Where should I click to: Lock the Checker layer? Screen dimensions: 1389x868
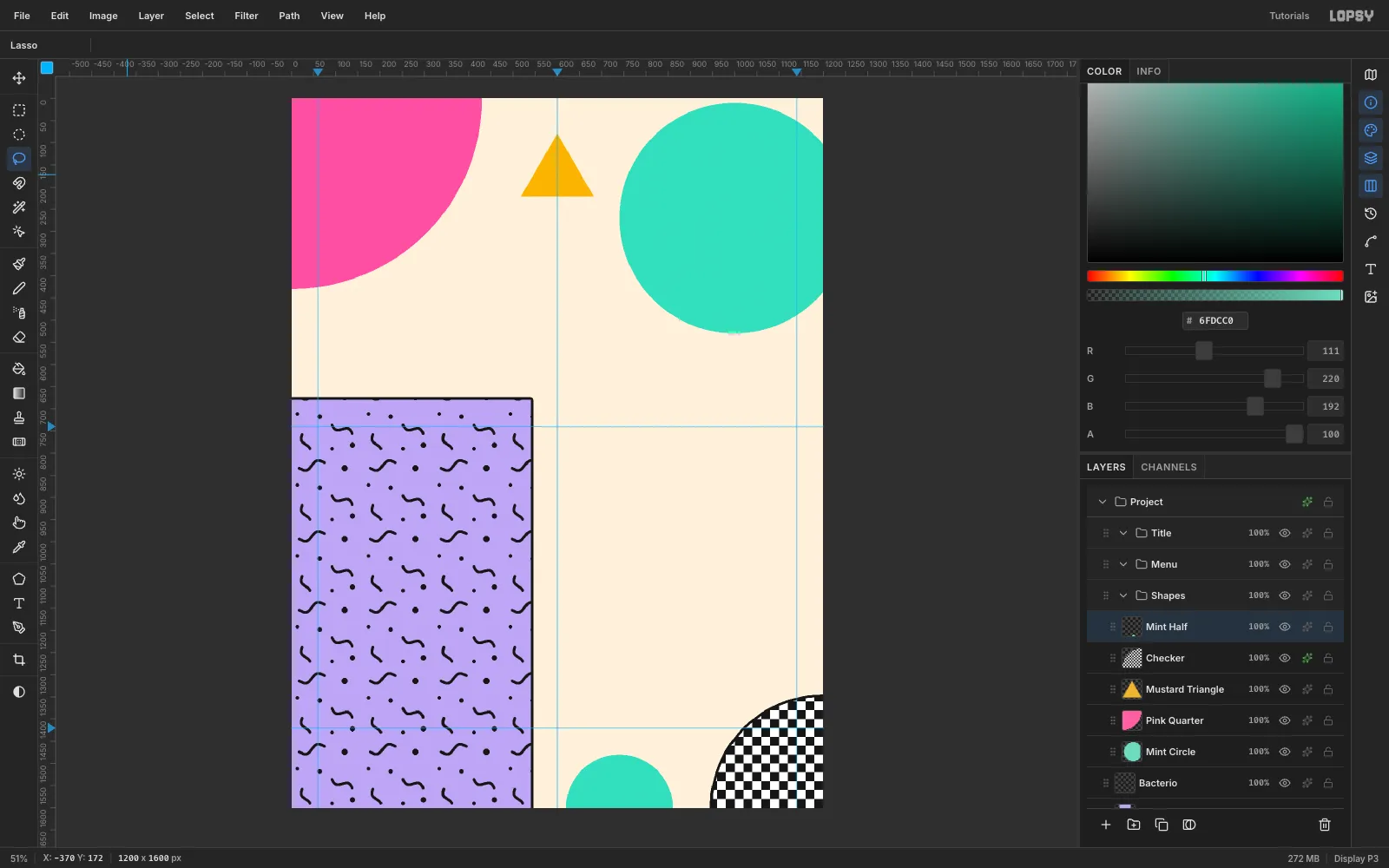pyautogui.click(x=1328, y=658)
